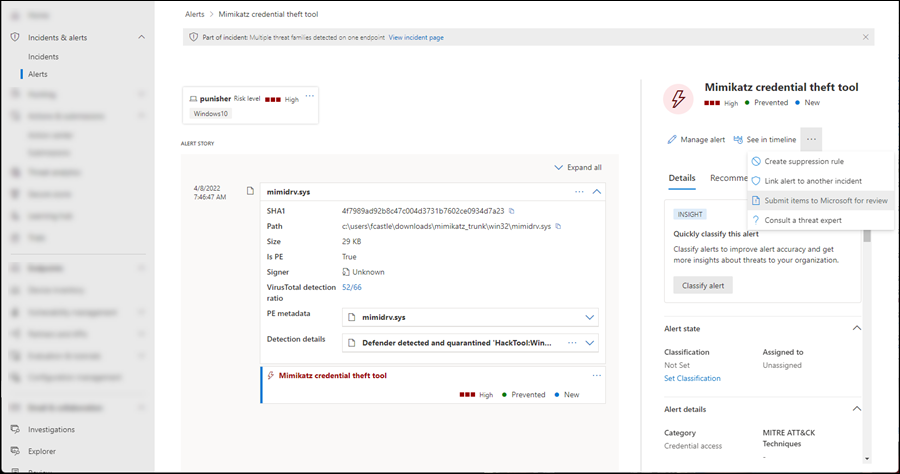Expand the PE metadata mimidrv.sys dropdown

(589, 317)
